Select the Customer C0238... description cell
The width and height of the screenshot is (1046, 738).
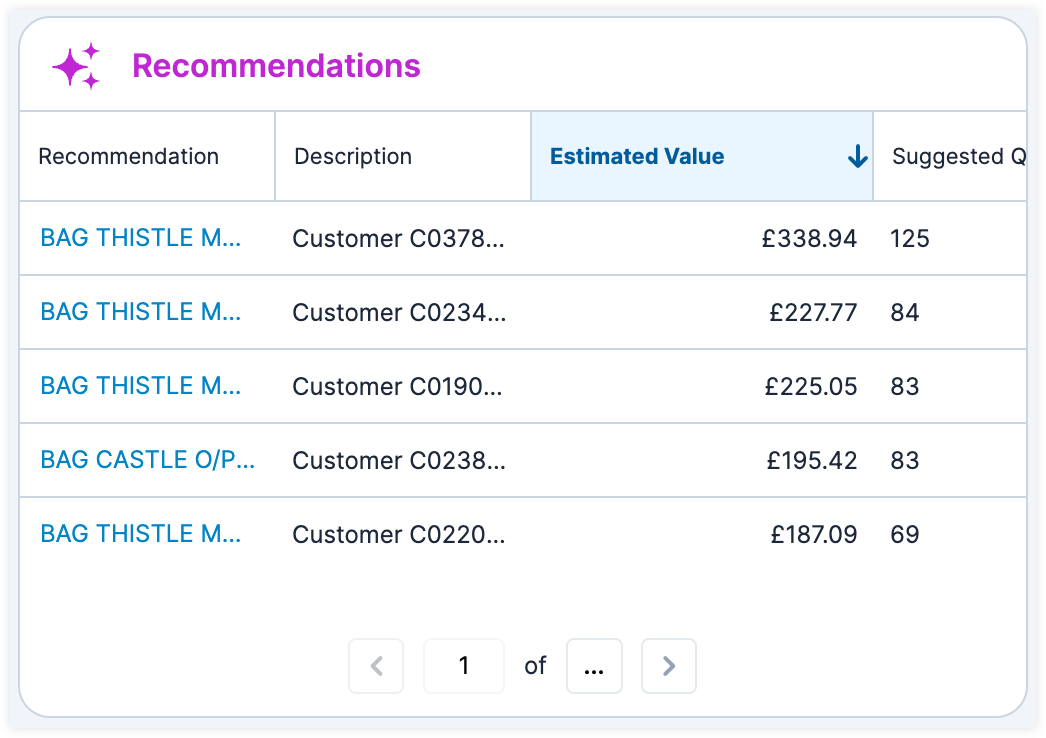[x=399, y=461]
